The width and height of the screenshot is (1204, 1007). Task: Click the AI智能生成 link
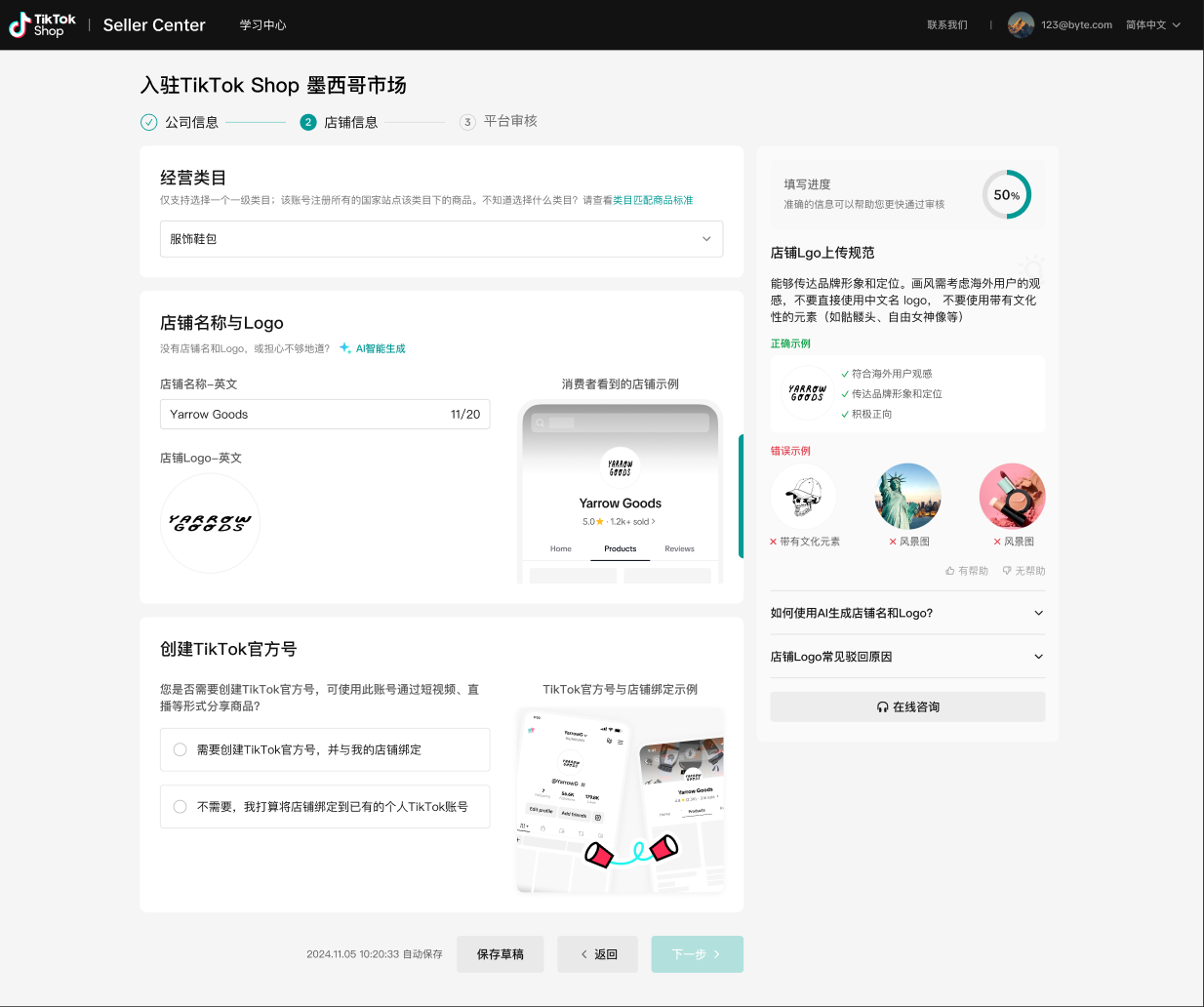pos(381,348)
